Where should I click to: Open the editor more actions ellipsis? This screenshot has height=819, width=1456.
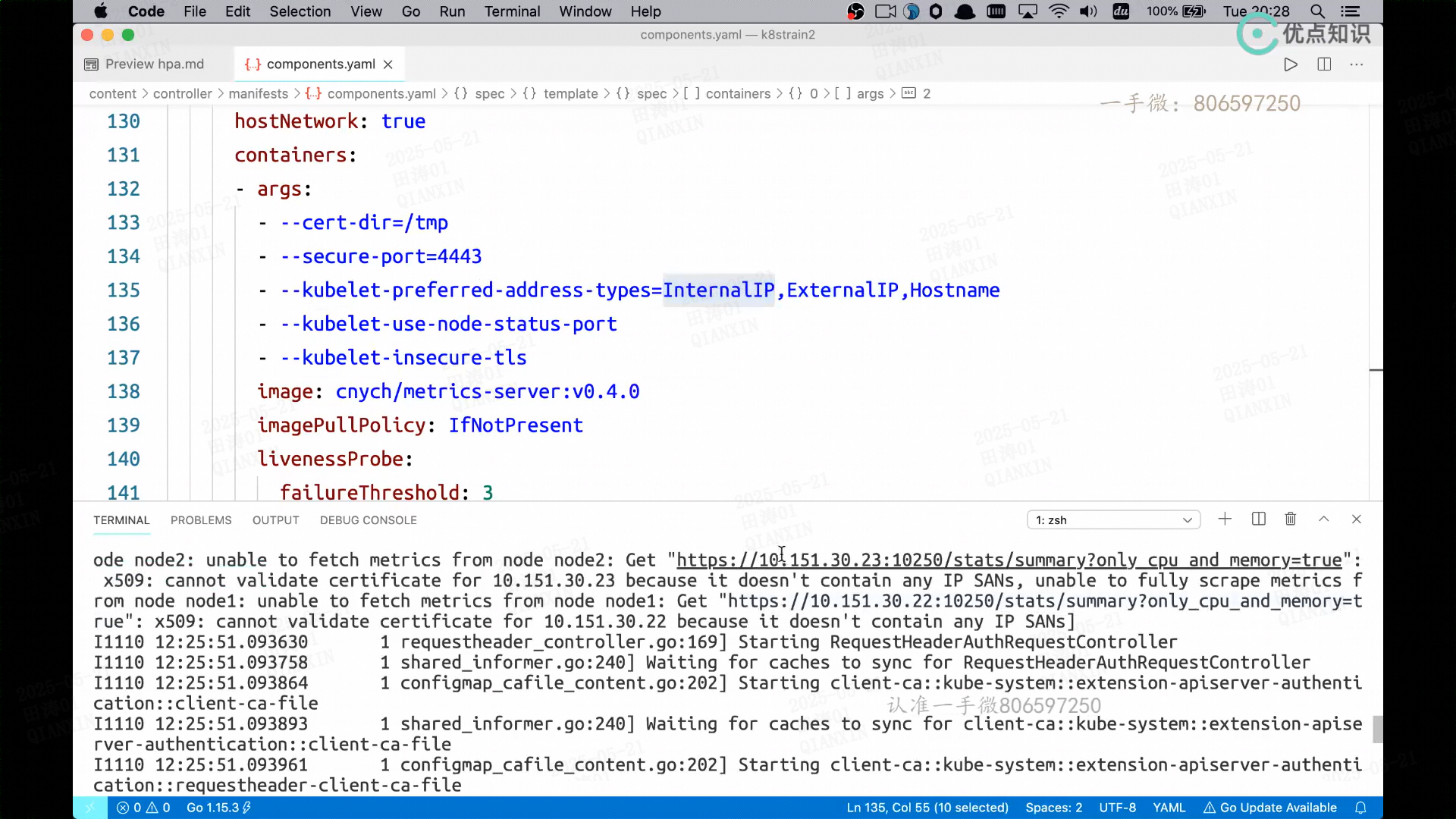point(1357,64)
